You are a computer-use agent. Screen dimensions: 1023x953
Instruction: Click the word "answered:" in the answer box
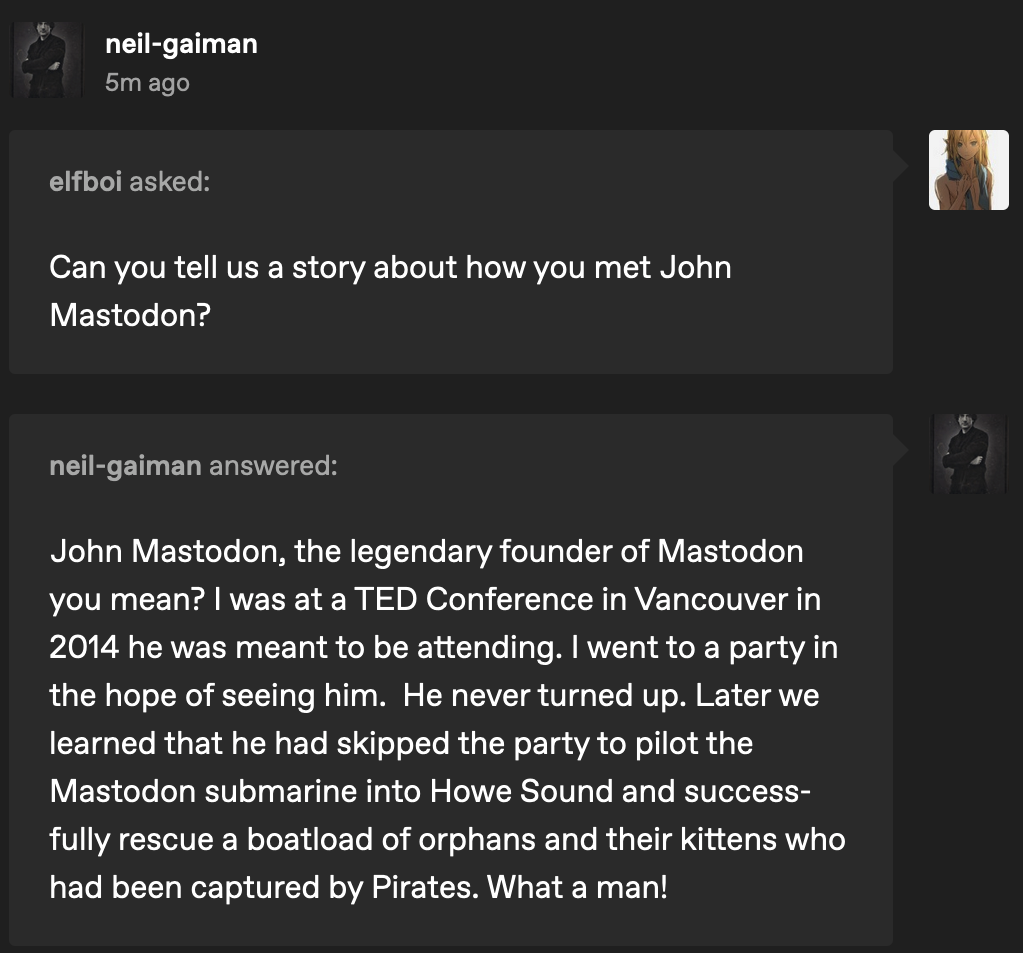(x=273, y=466)
